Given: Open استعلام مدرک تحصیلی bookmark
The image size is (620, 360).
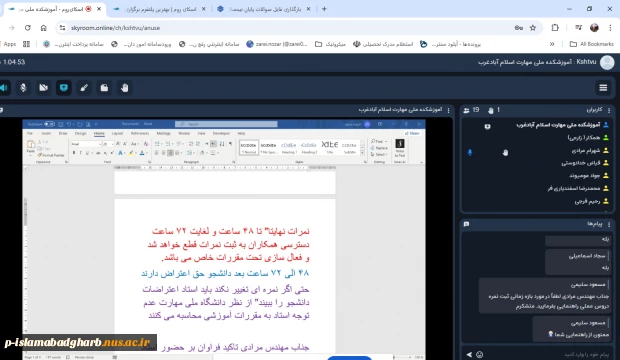Looking at the screenshot, I should coord(383,44).
